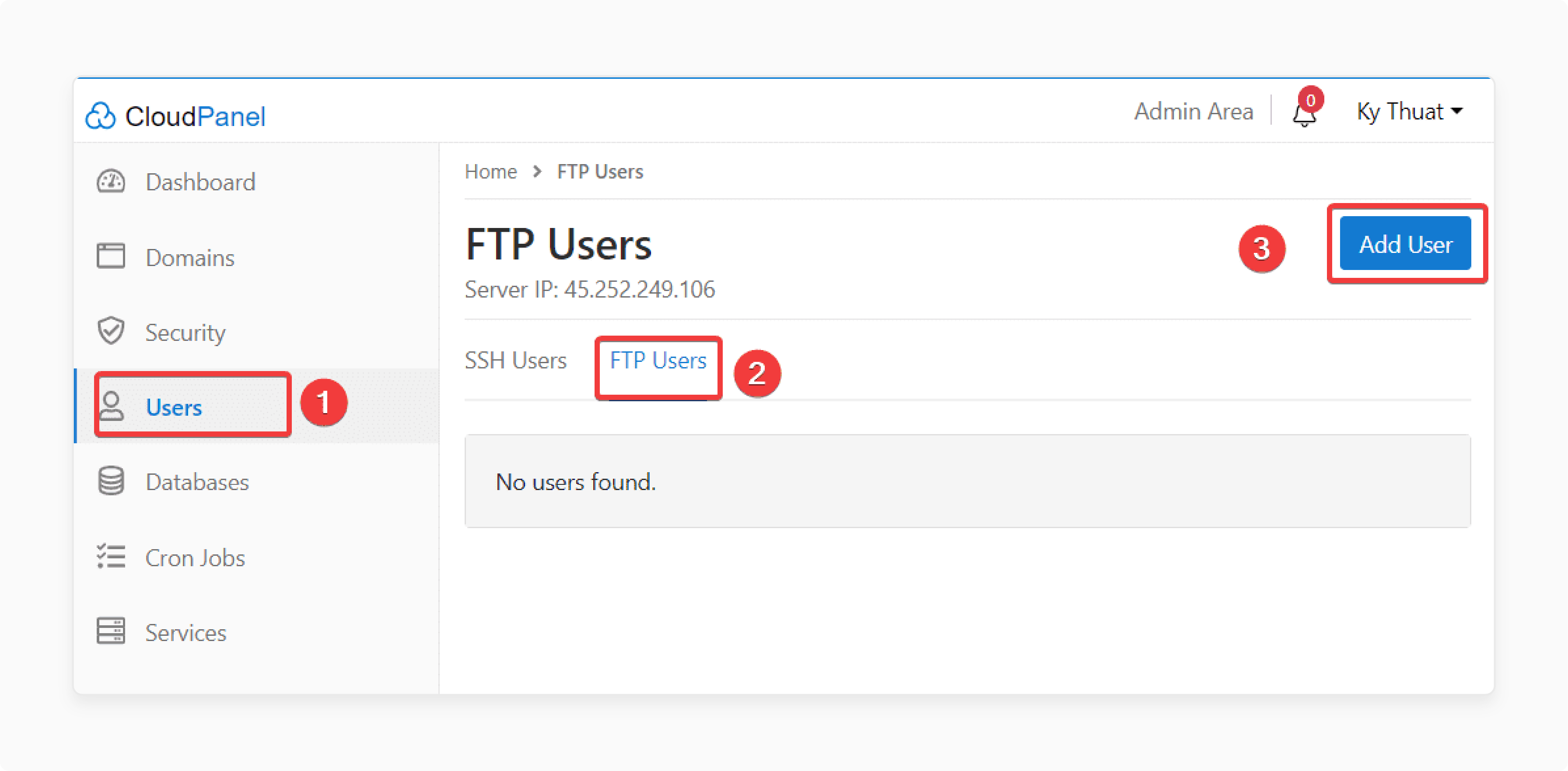Image resolution: width=1568 pixels, height=771 pixels.
Task: Click the FTP Users breadcrumb
Action: coord(599,172)
